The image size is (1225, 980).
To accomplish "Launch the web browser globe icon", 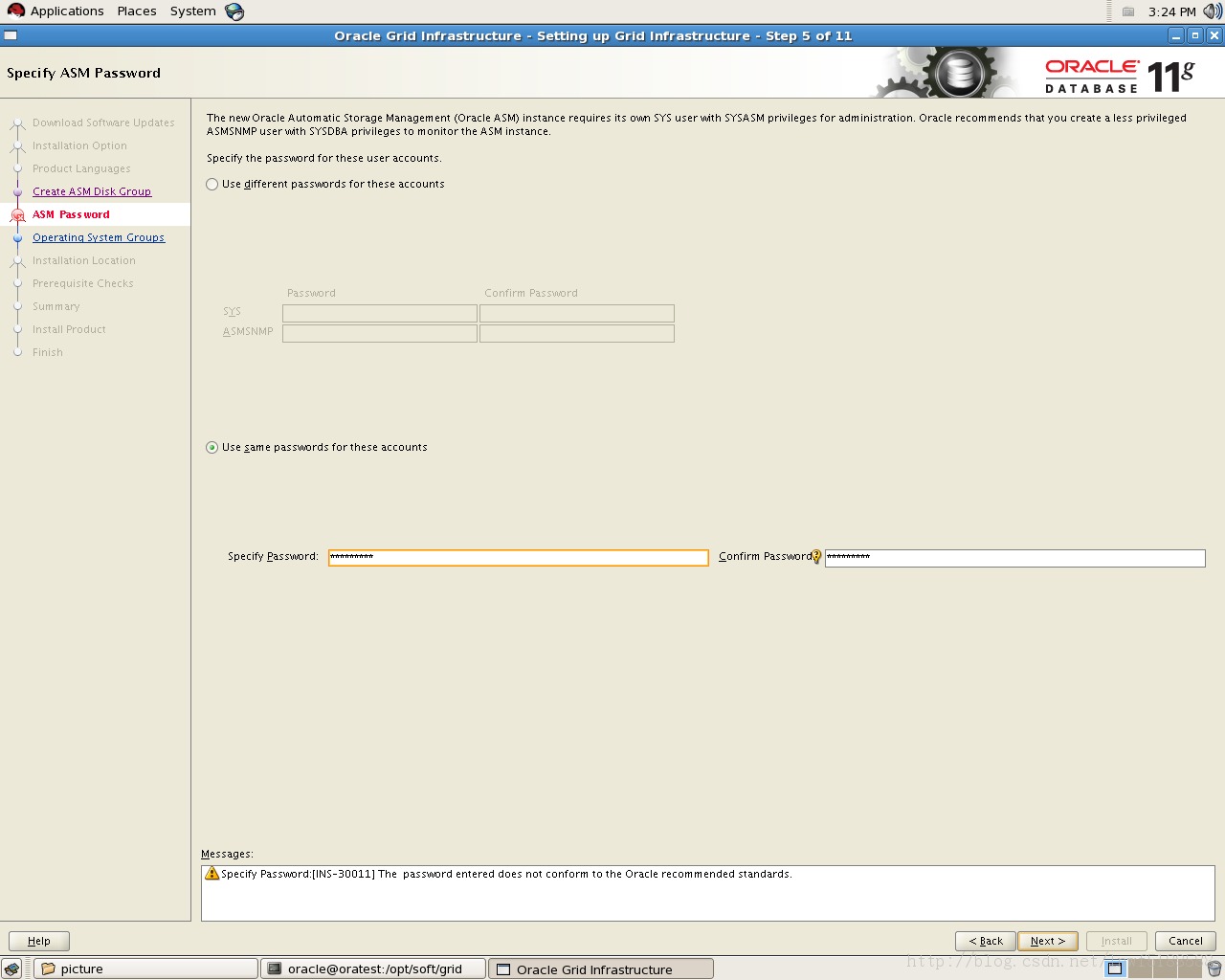I will [234, 11].
